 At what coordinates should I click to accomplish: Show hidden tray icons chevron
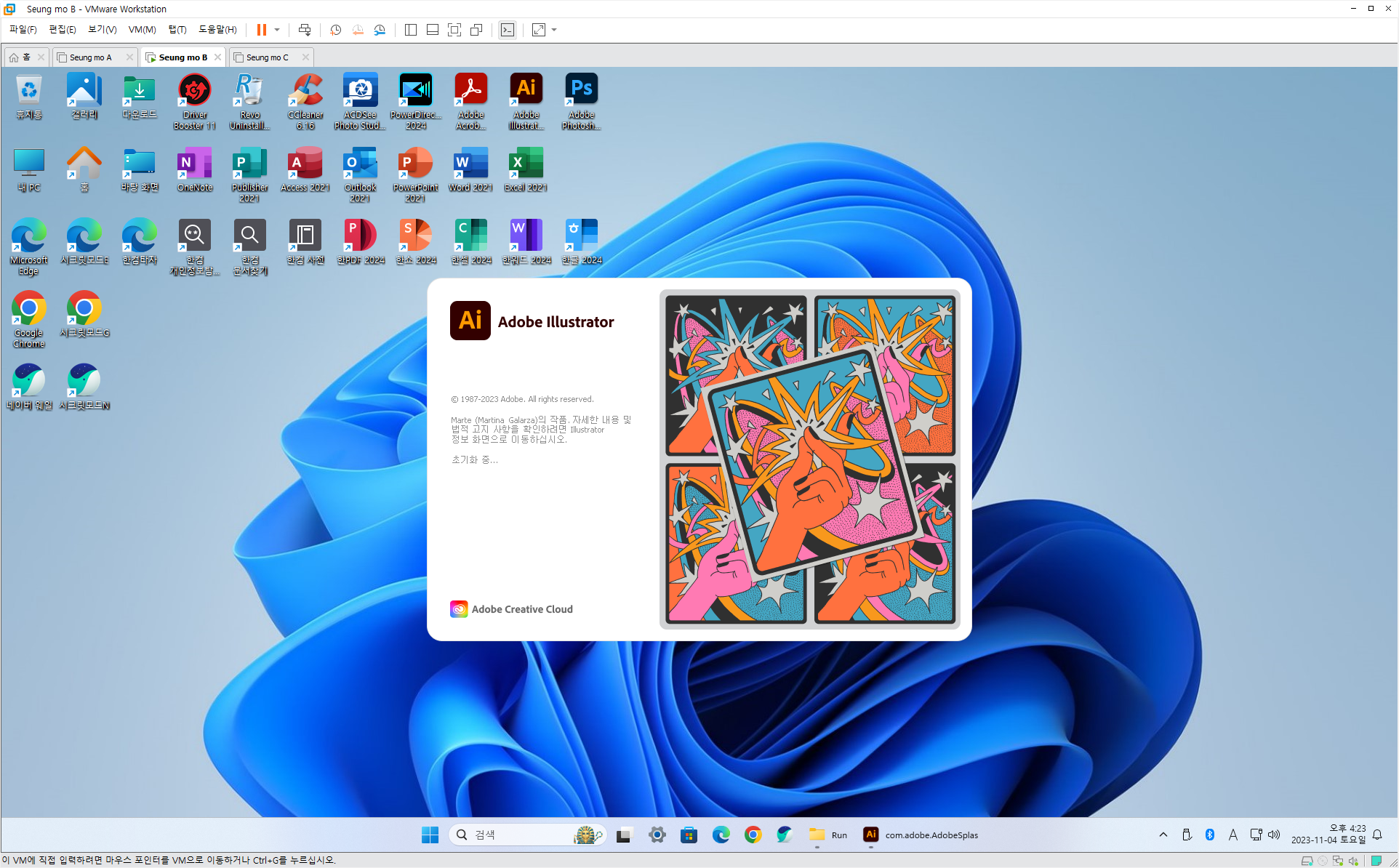pos(1163,835)
